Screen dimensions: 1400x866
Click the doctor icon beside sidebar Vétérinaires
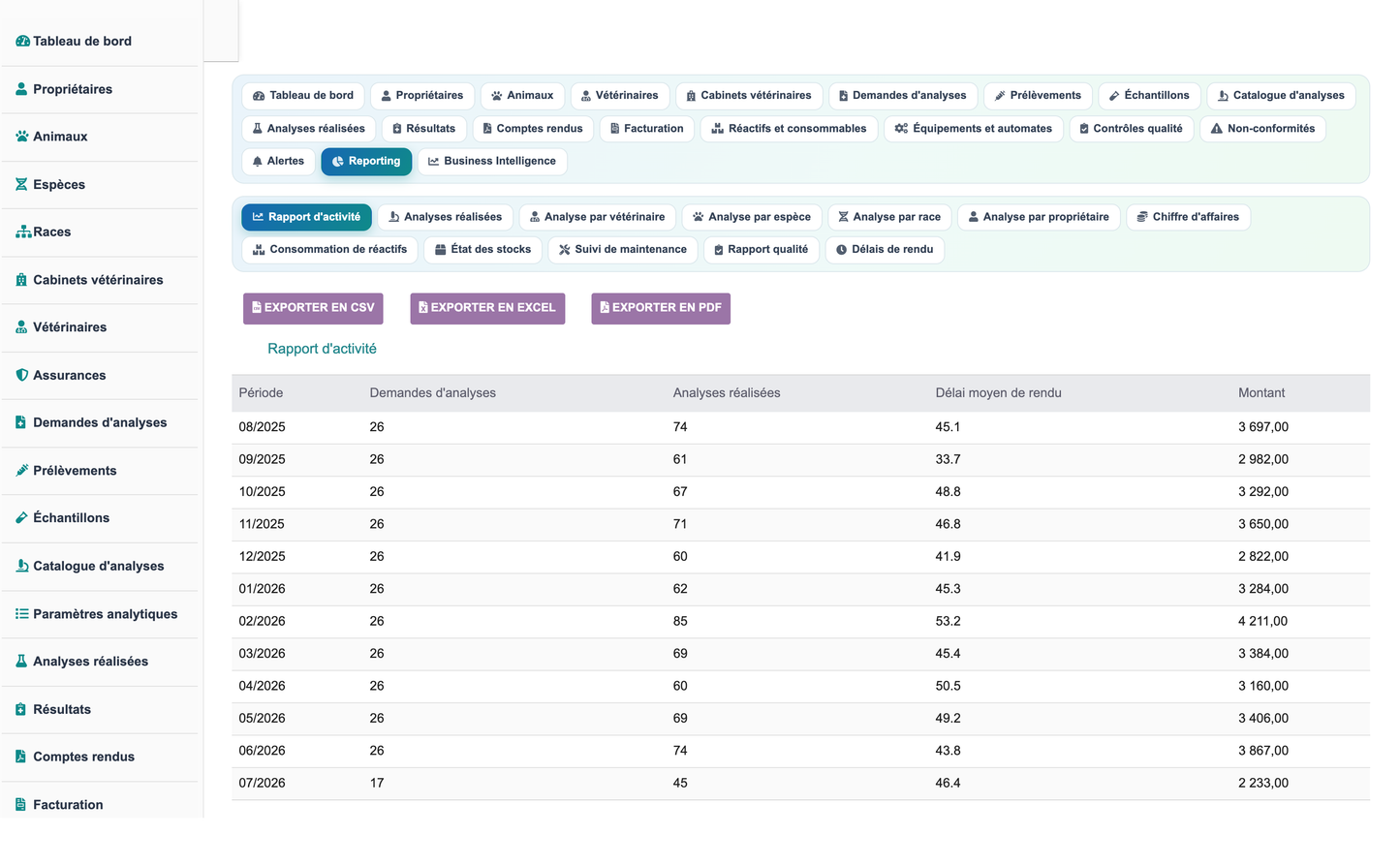(x=21, y=327)
